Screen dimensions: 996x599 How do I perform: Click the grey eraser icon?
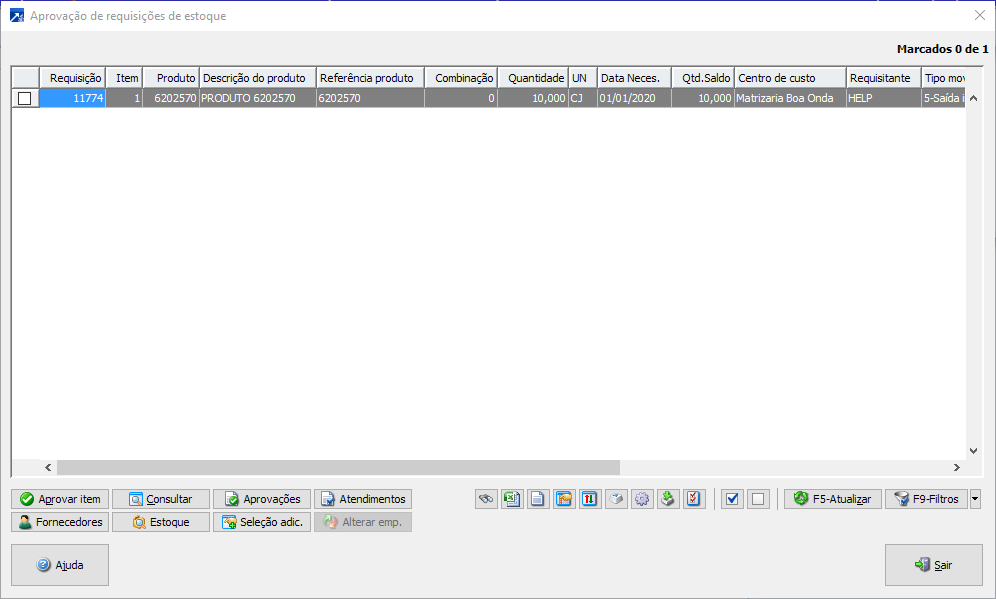point(616,499)
